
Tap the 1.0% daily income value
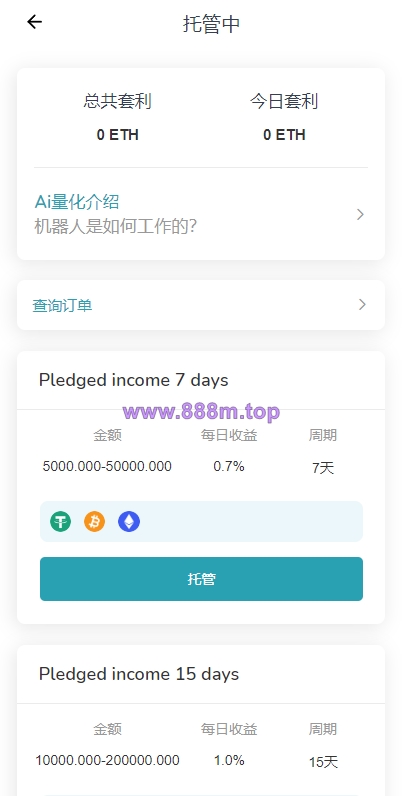pyautogui.click(x=229, y=760)
